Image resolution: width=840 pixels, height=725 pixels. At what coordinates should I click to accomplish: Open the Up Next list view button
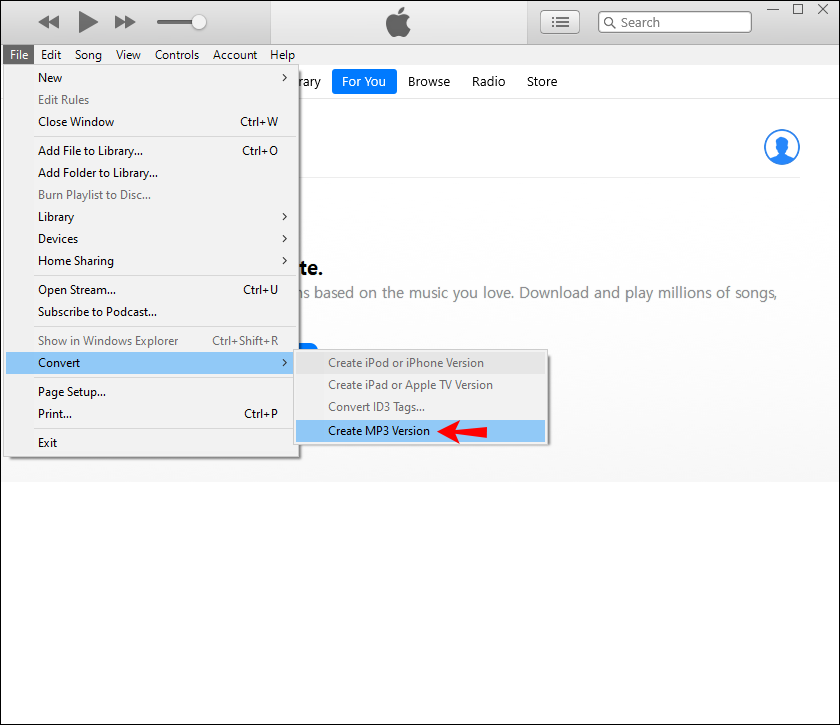tap(560, 23)
